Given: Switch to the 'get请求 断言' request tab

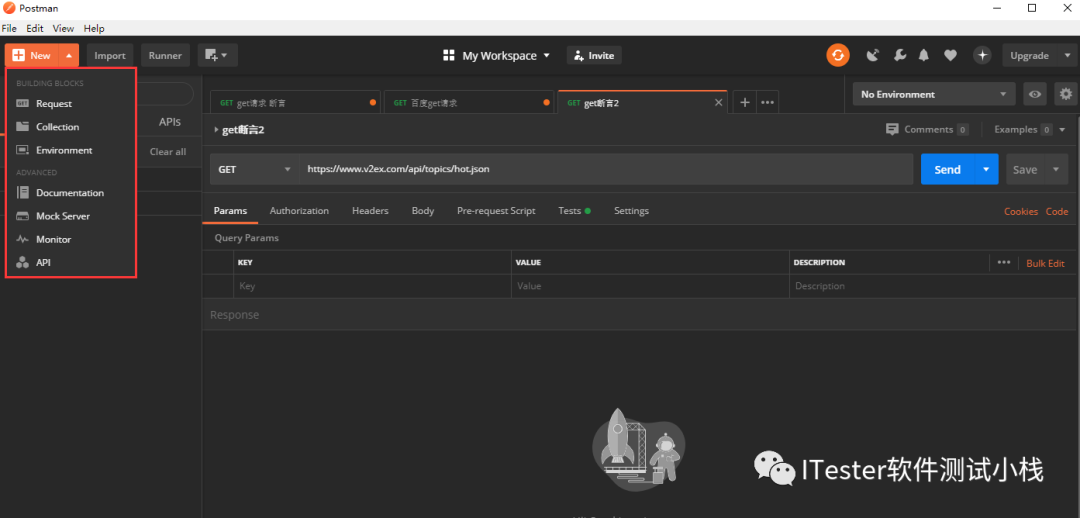Looking at the screenshot, I should click(295, 103).
